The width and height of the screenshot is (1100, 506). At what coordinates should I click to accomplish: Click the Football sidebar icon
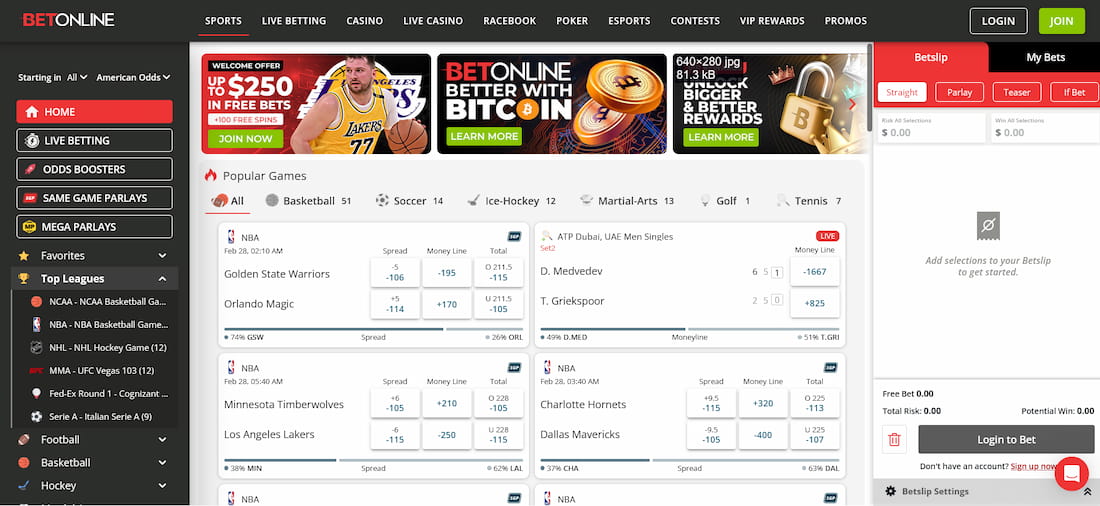[x=24, y=439]
